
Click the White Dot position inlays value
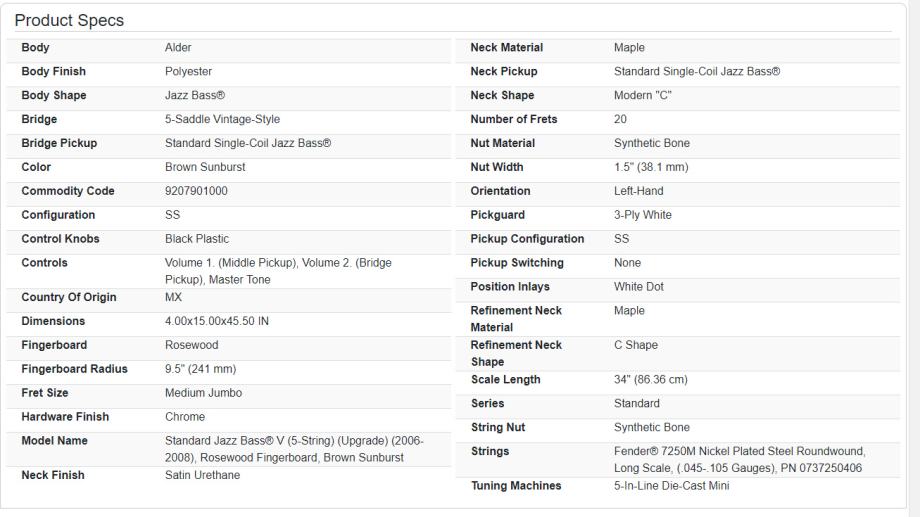coord(639,288)
